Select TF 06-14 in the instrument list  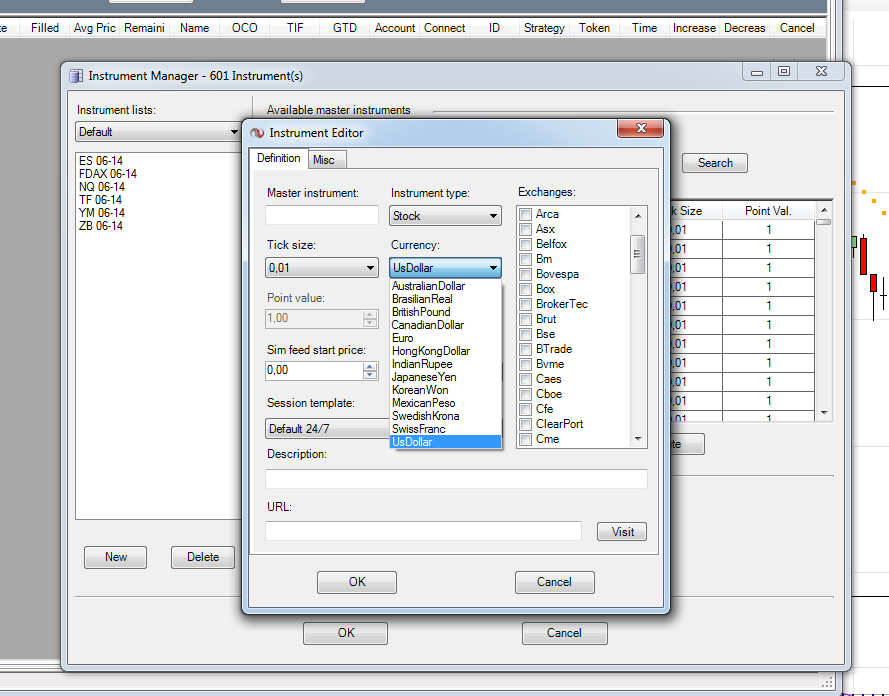pyautogui.click(x=100, y=200)
